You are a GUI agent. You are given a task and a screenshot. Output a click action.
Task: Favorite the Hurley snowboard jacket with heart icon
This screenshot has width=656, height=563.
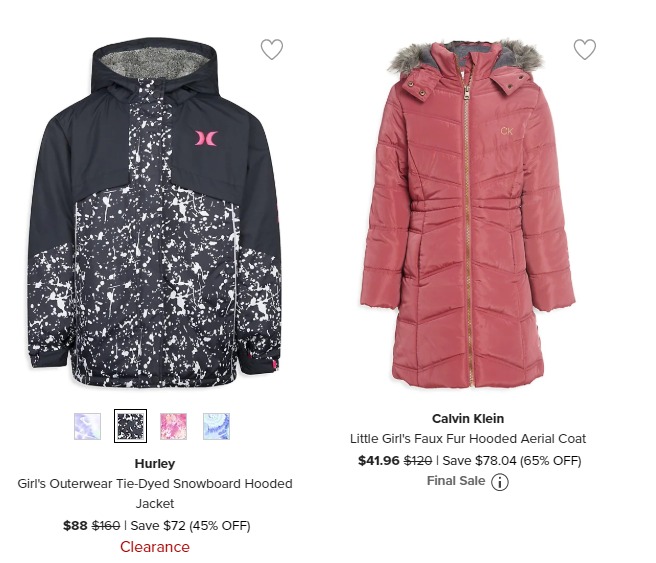pos(272,49)
